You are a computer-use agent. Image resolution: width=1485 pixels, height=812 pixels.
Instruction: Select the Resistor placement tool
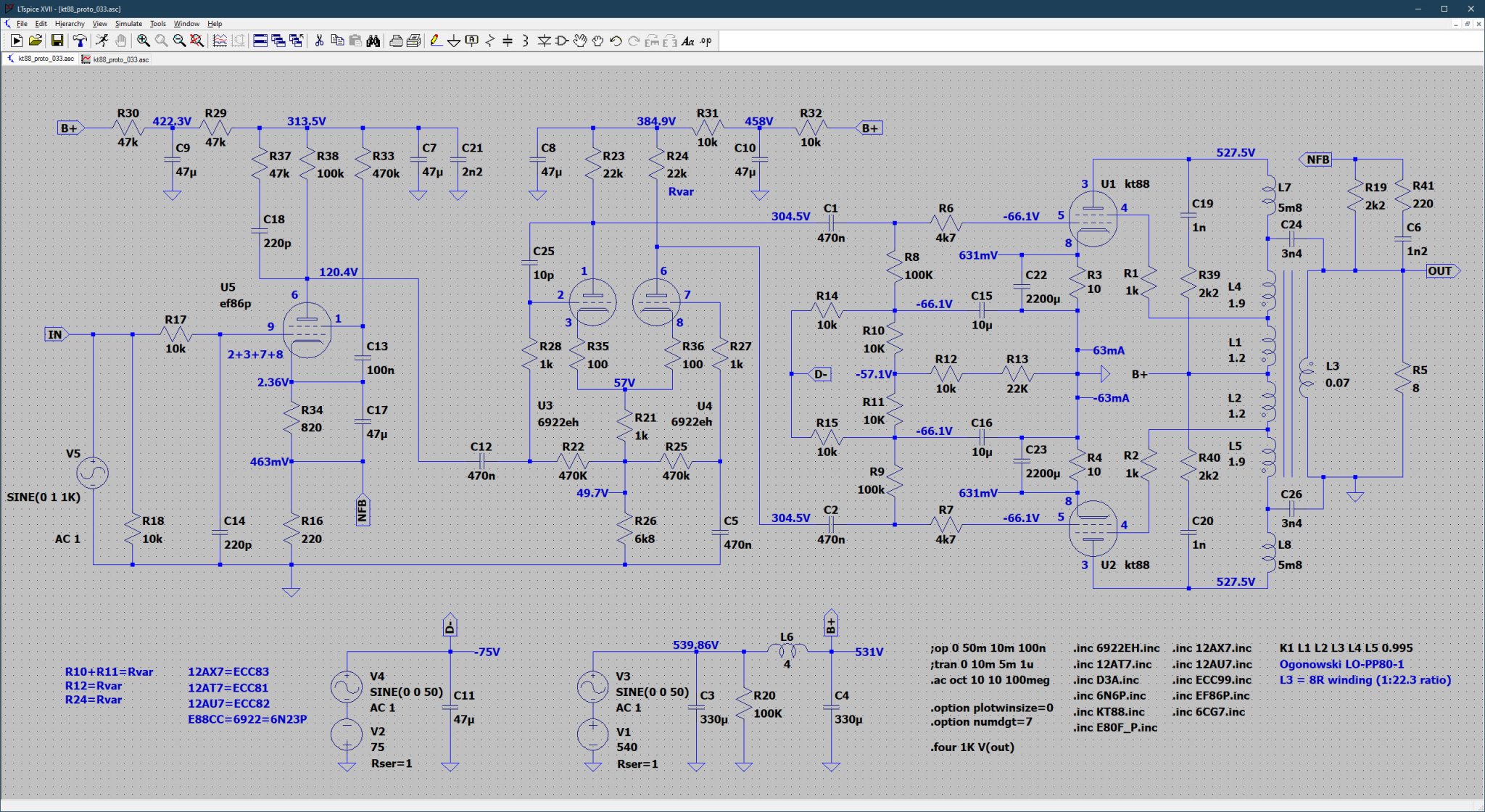point(490,41)
